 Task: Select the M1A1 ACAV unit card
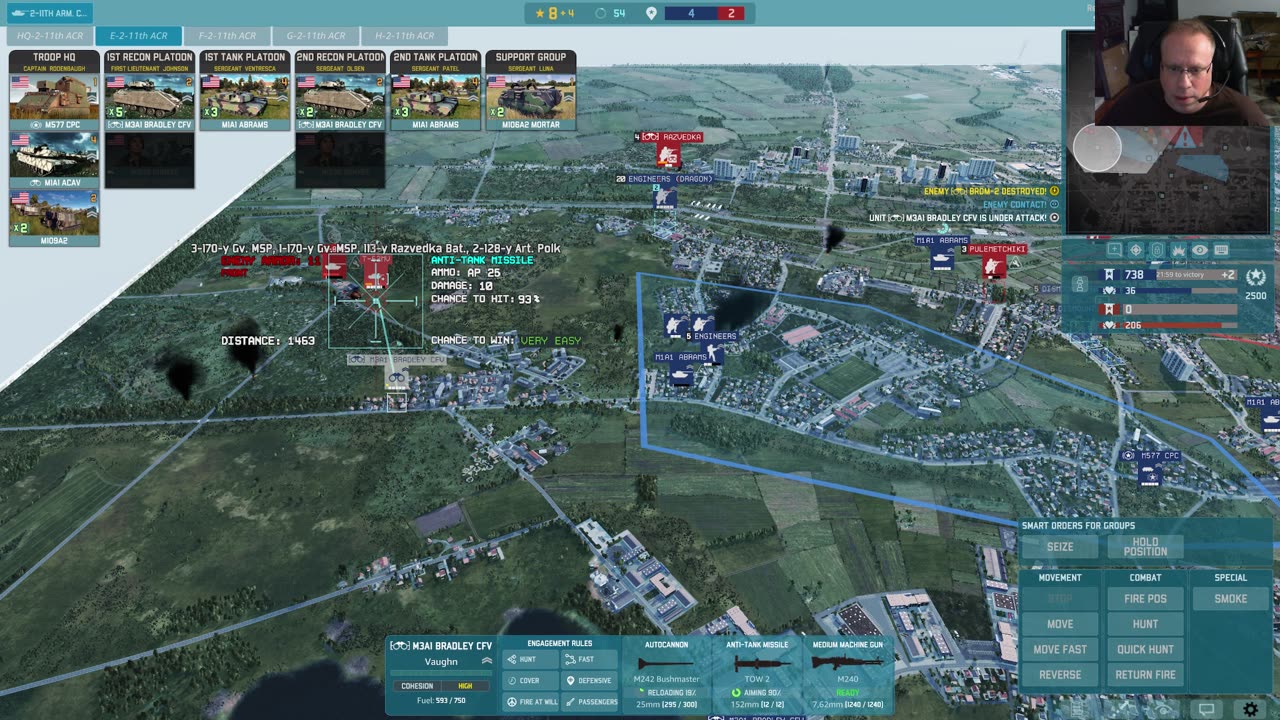pyautogui.click(x=54, y=161)
